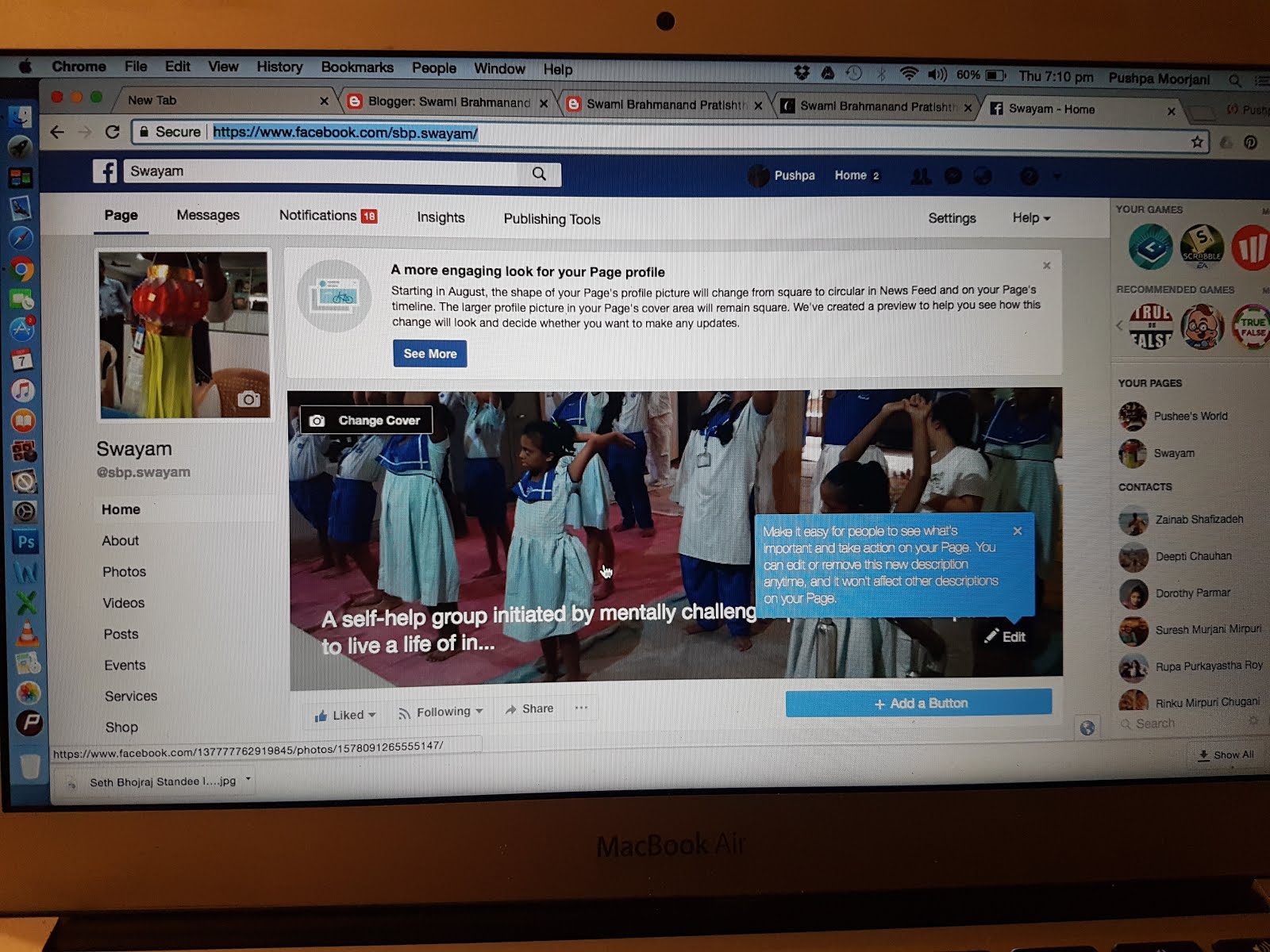Open About in the left sidebar
The image size is (1270, 952).
pyautogui.click(x=120, y=540)
